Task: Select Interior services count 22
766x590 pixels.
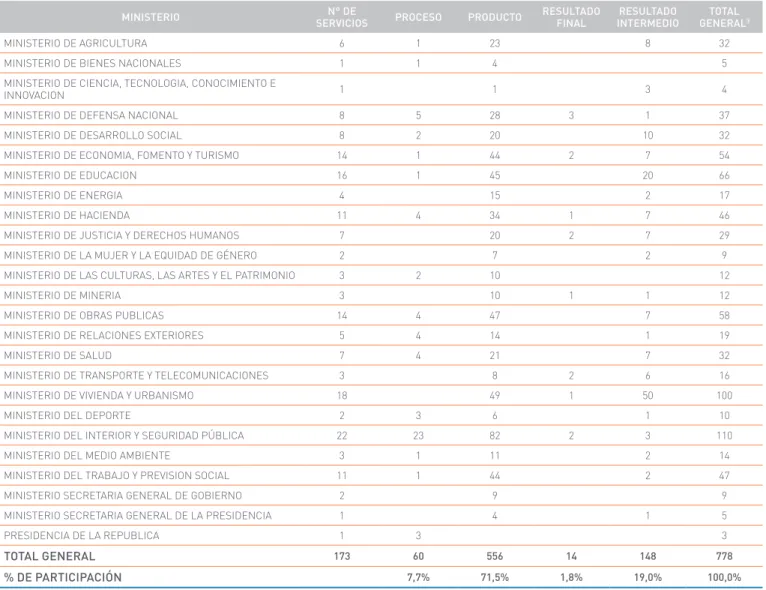Action: [x=342, y=436]
